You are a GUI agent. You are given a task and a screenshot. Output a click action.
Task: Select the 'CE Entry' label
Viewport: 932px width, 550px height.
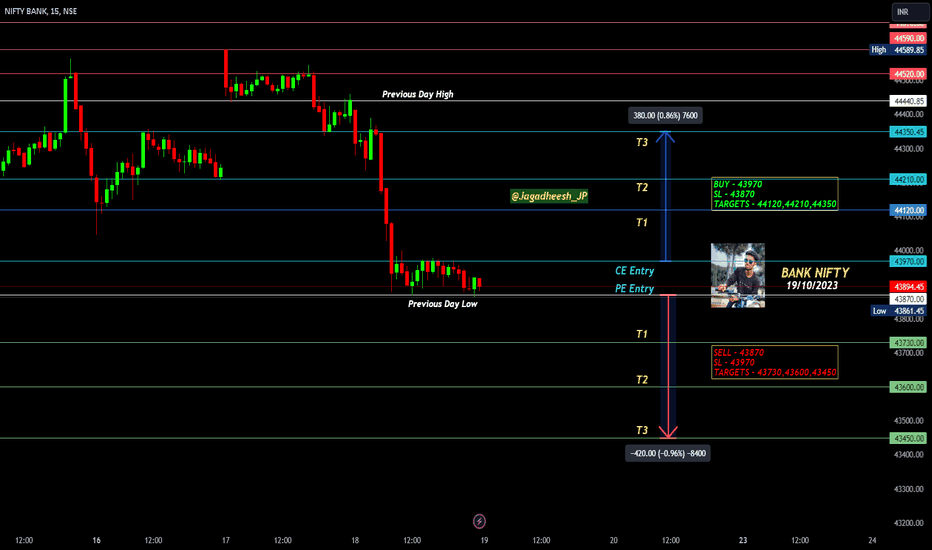pyautogui.click(x=634, y=271)
